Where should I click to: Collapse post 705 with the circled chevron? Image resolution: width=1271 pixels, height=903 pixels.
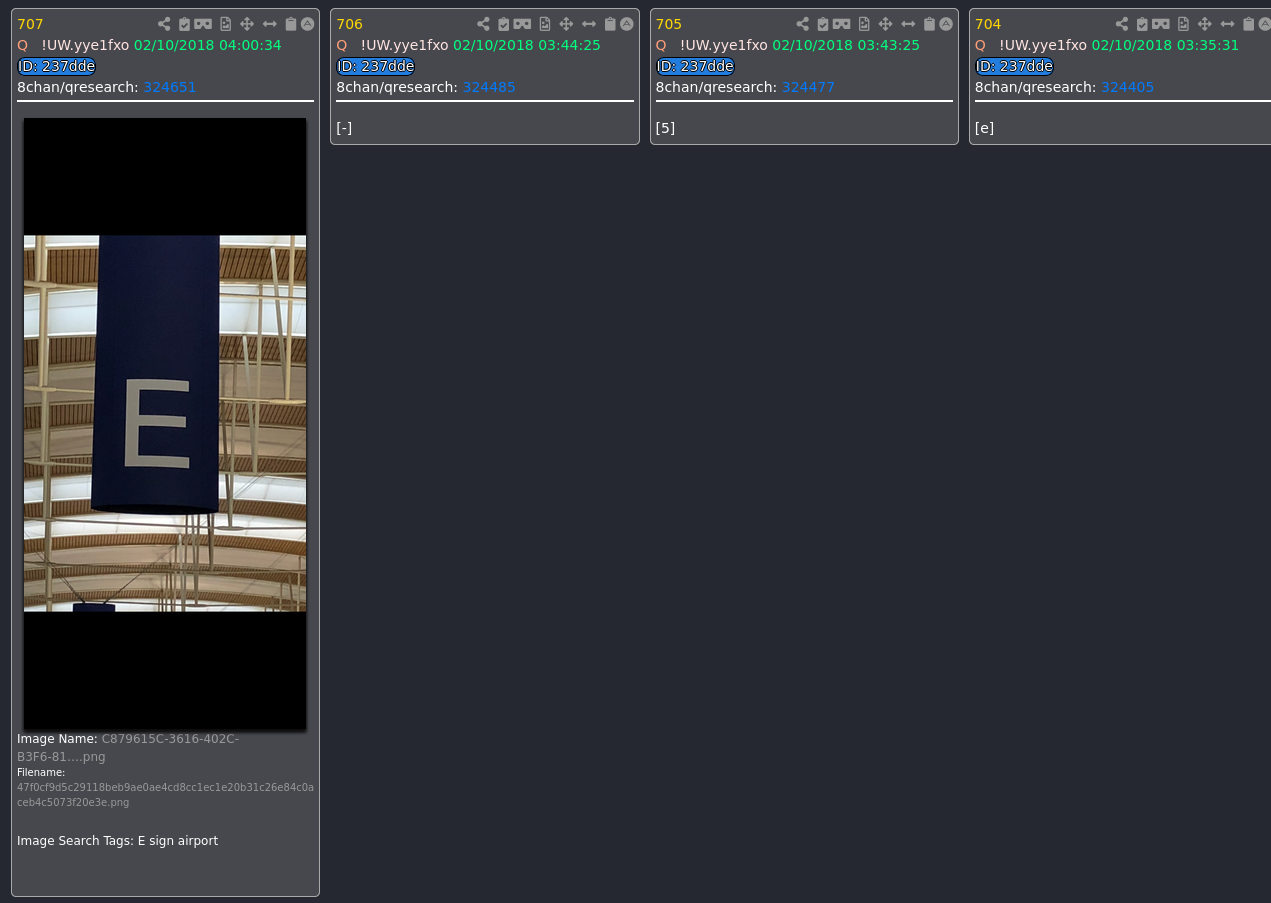[x=945, y=24]
